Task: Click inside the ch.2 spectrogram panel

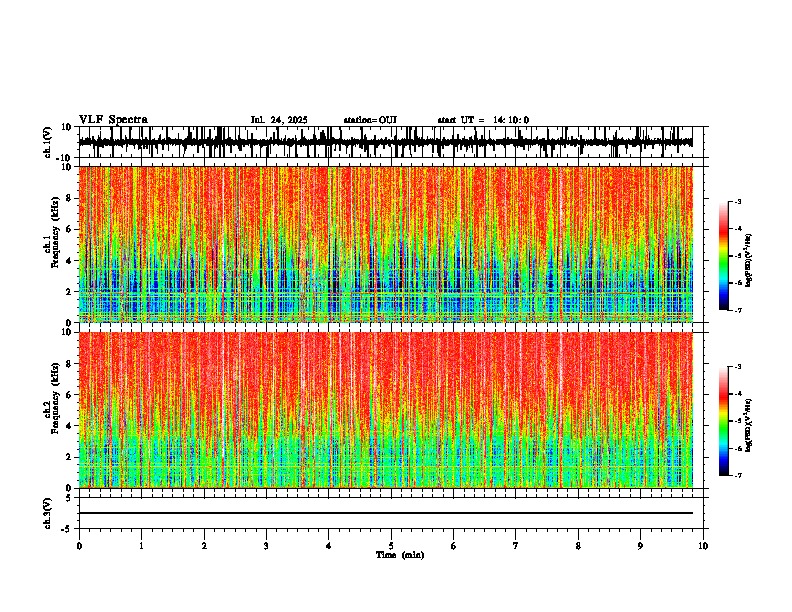Action: [x=386, y=410]
